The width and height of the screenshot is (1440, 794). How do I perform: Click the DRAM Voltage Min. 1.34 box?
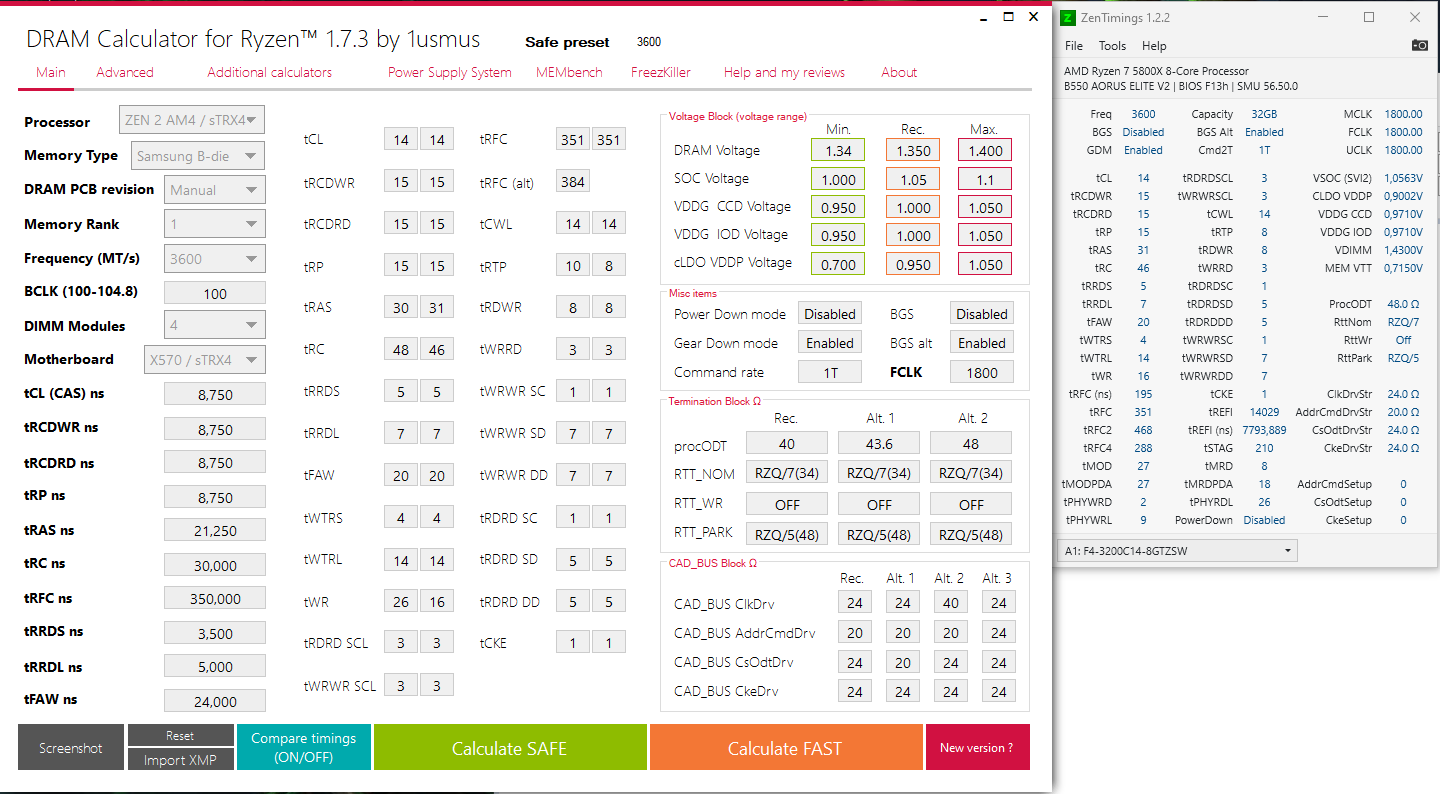[x=838, y=150]
